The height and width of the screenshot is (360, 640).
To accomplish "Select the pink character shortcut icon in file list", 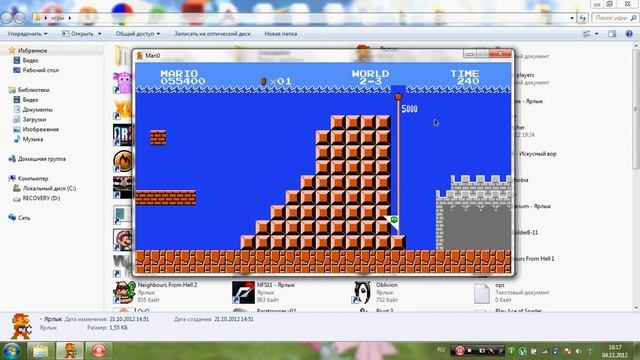I will coord(123,82).
